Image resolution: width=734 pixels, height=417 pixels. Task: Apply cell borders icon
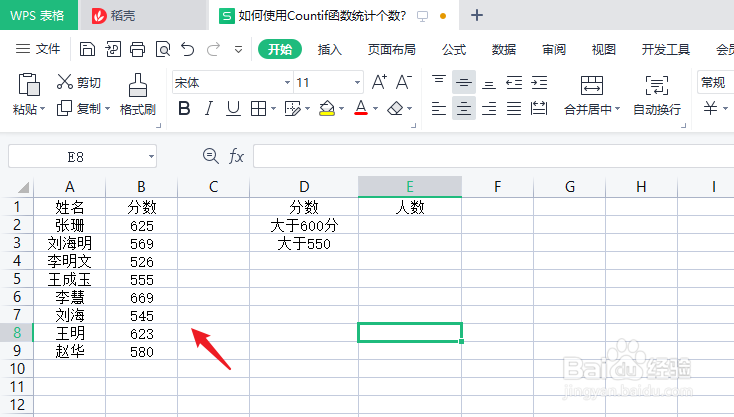pyautogui.click(x=258, y=109)
